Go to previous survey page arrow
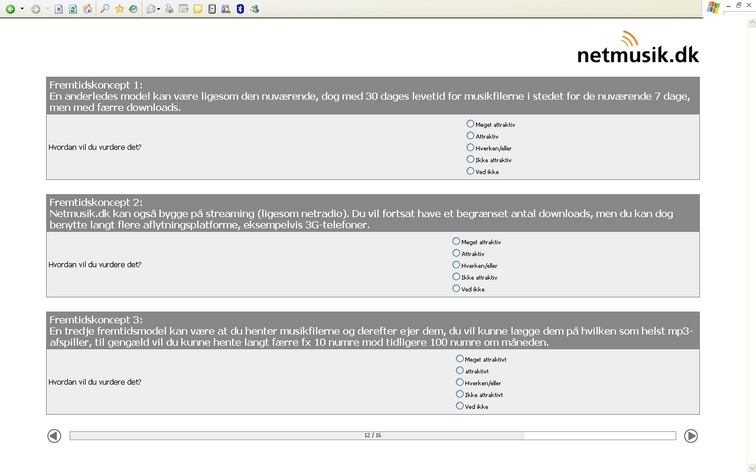The height and width of the screenshot is (472, 756). point(54,436)
